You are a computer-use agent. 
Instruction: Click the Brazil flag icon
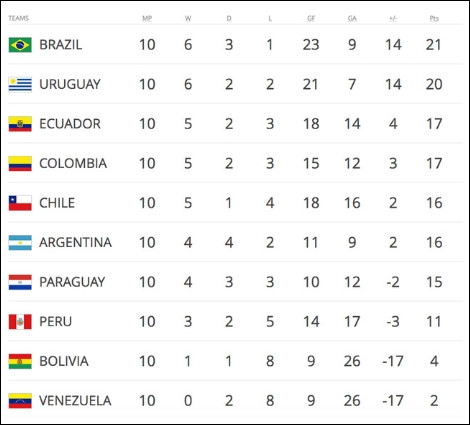point(20,45)
